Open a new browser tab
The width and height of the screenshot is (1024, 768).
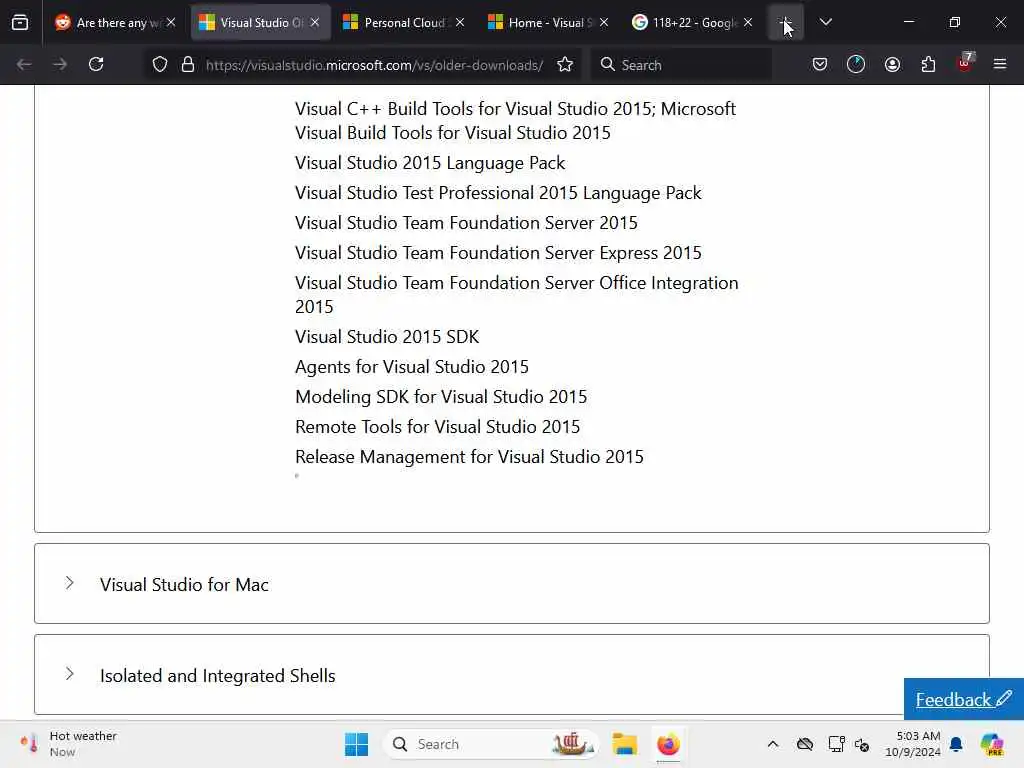click(x=786, y=22)
